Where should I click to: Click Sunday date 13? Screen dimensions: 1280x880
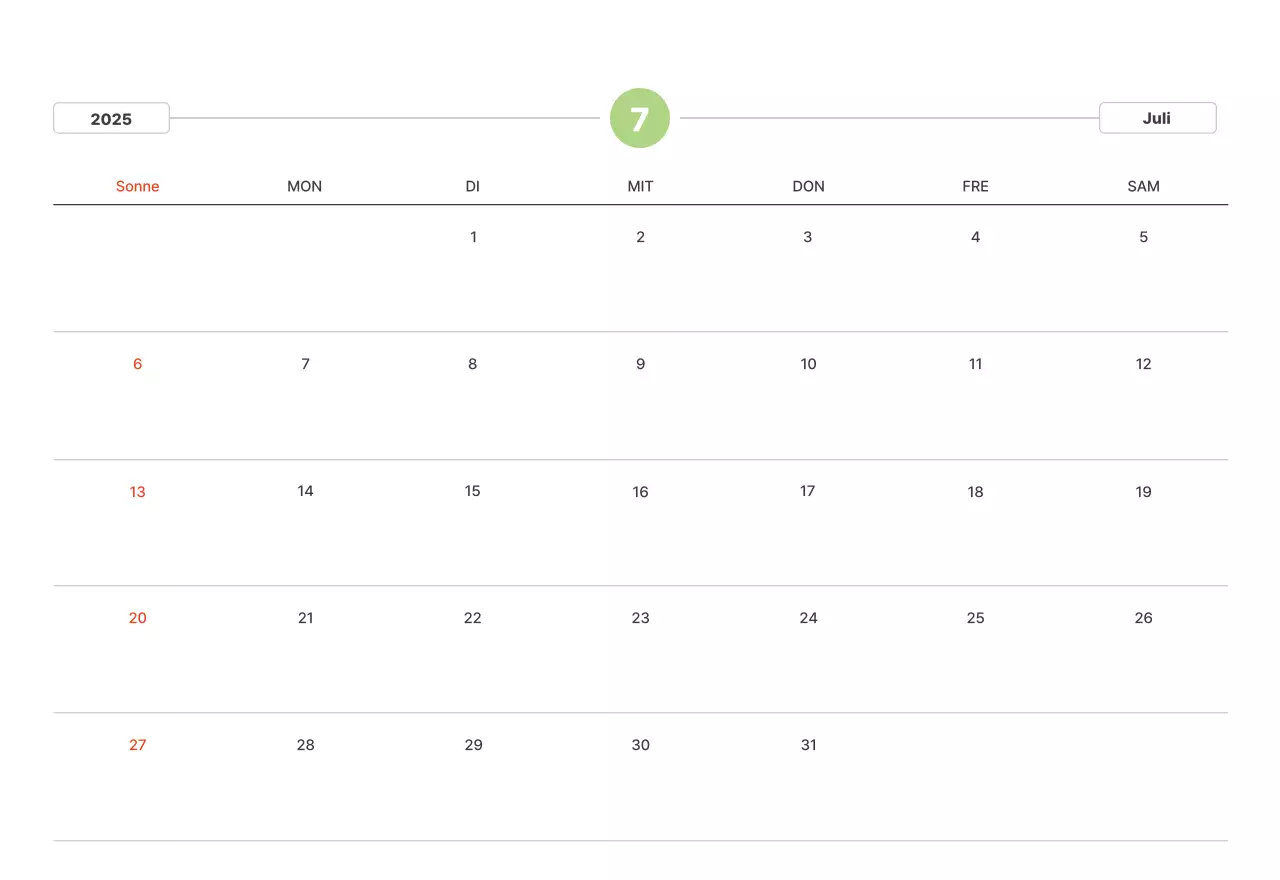coord(137,492)
